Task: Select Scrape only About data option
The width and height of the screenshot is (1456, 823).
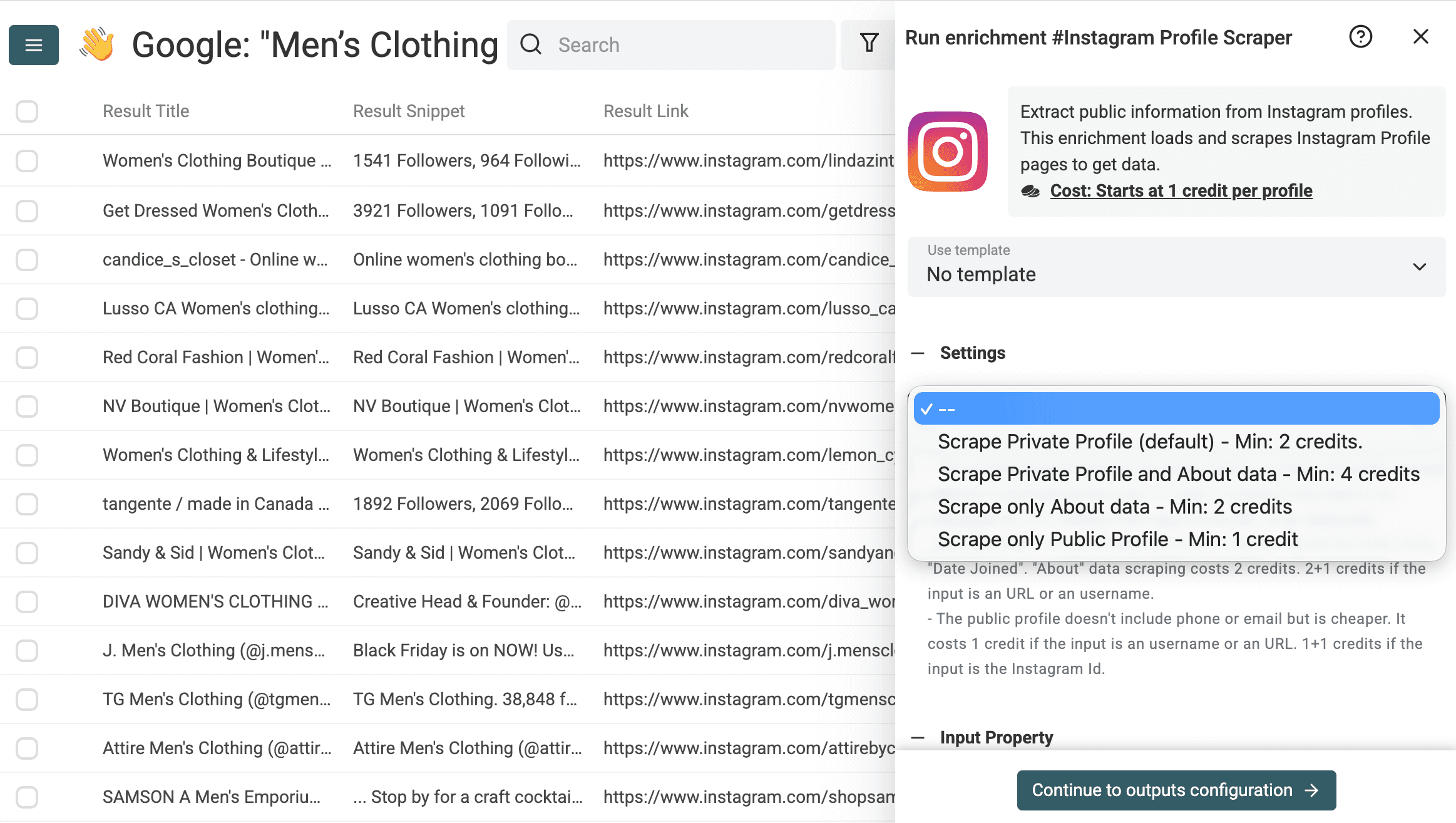Action: (1114, 507)
